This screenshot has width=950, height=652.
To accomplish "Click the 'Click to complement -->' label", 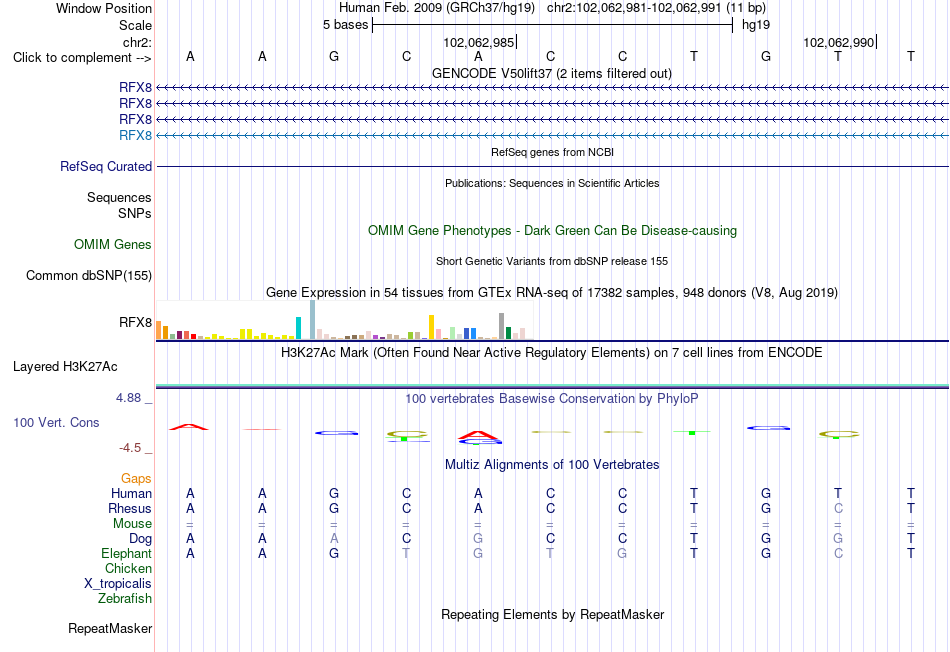I will pos(82,58).
